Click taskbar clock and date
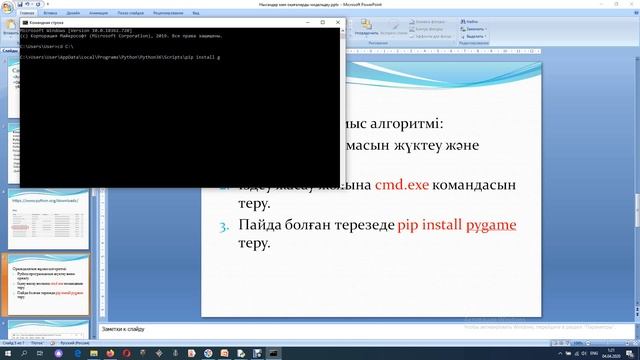This screenshot has height=360, width=640. coord(611,353)
